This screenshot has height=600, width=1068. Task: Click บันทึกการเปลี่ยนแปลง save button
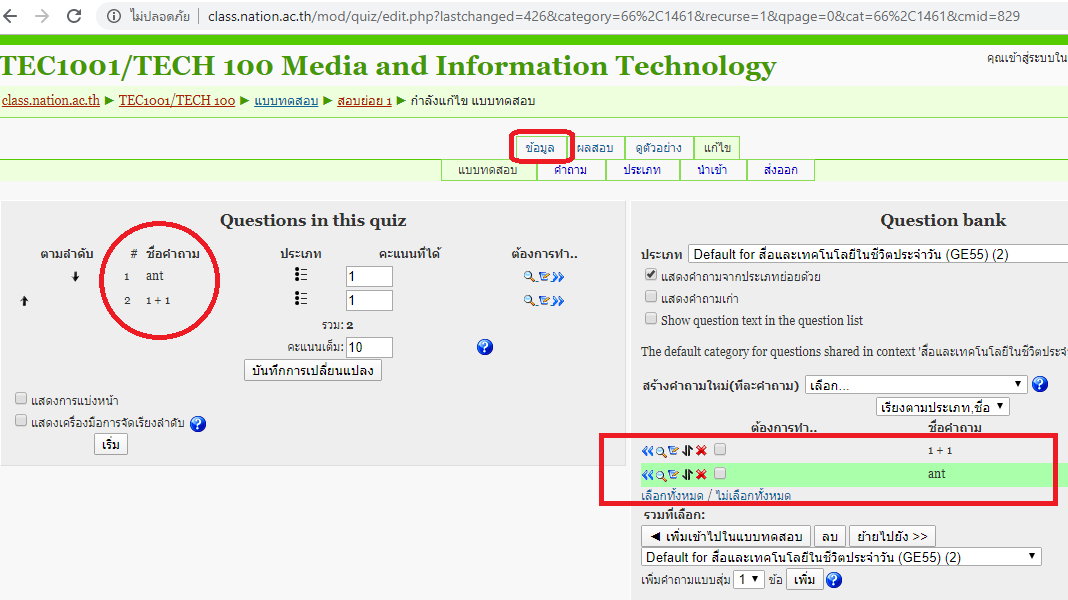click(313, 370)
